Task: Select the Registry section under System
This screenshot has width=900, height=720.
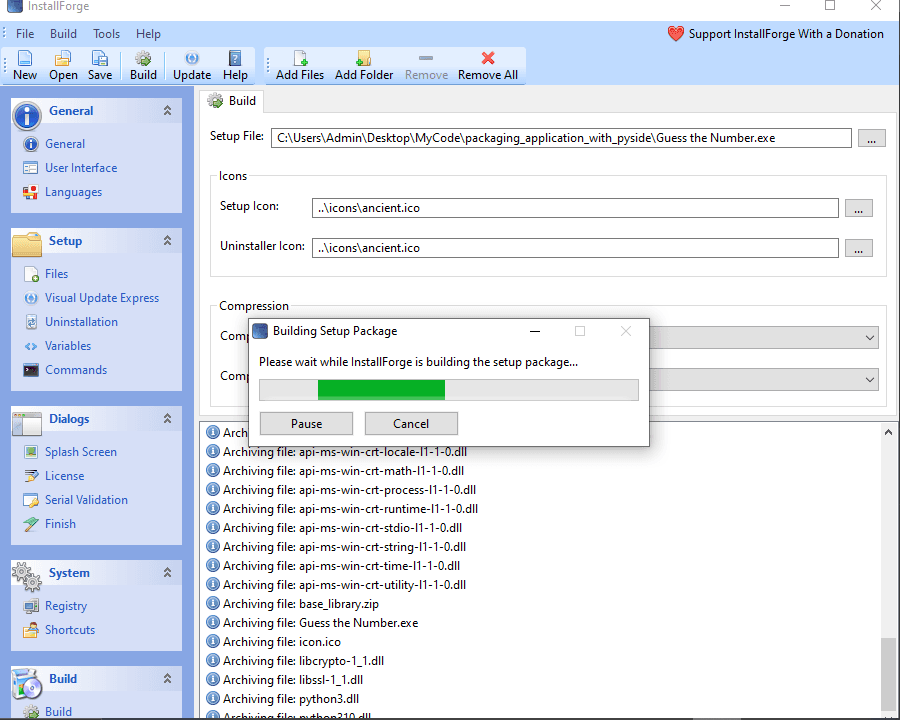Action: [65, 605]
